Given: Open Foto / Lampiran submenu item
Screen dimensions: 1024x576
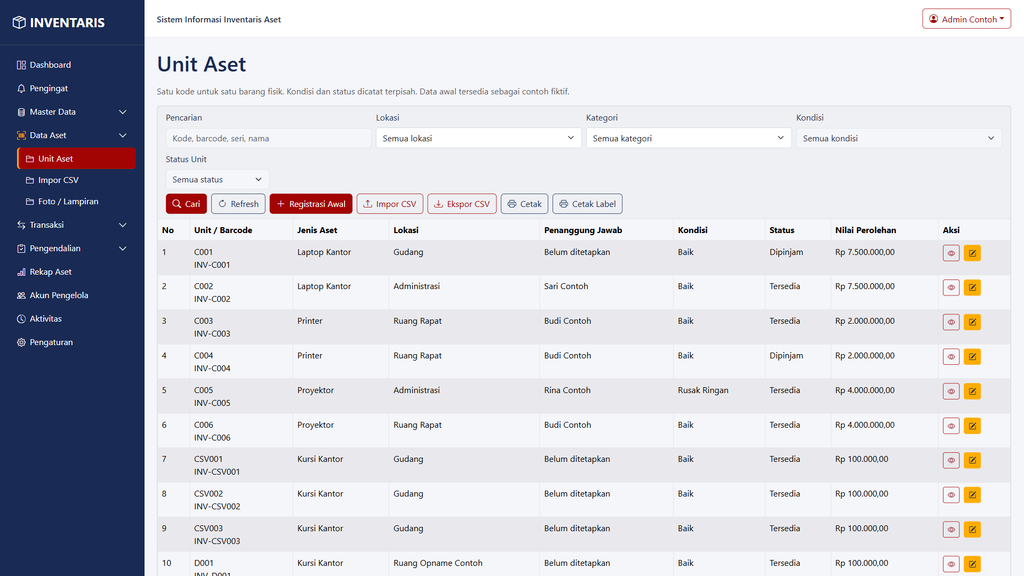Looking at the screenshot, I should (x=76, y=202).
